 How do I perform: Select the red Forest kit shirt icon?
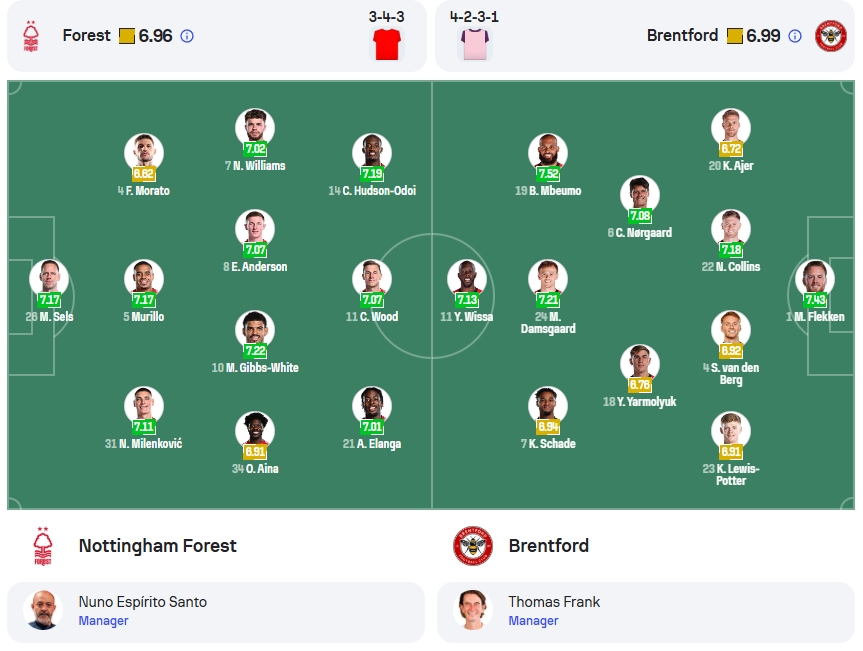click(387, 45)
